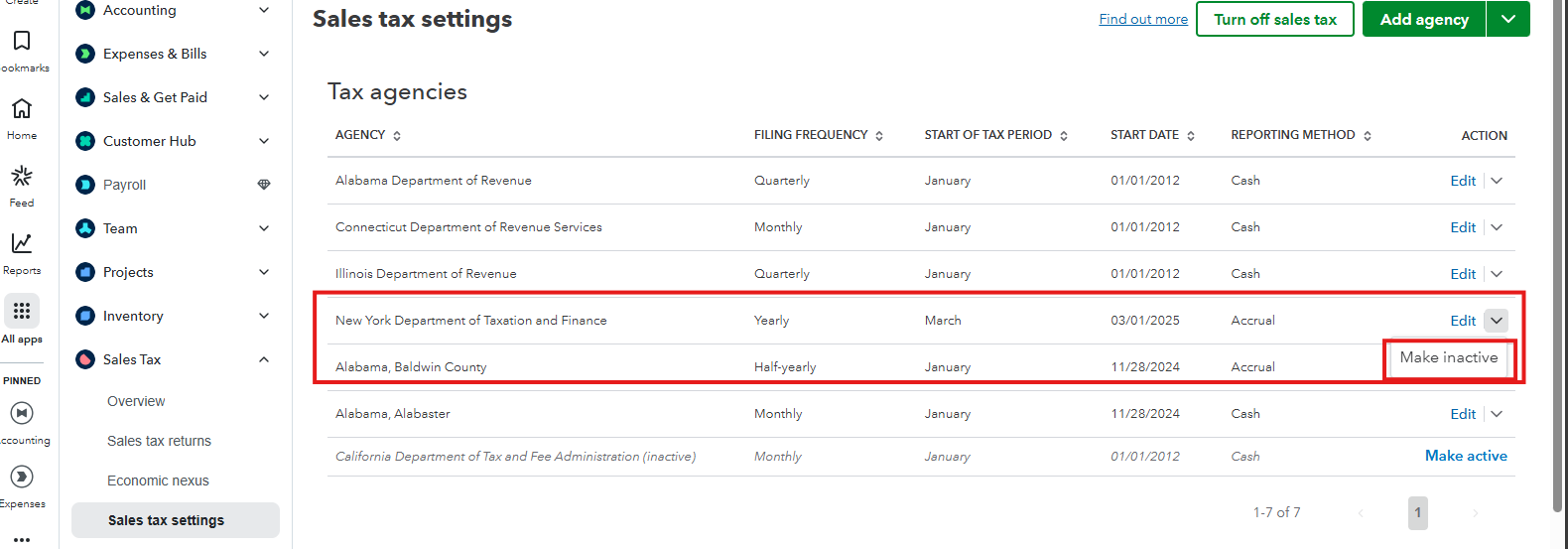
Task: Click Turn off sales tax button
Action: 1274,20
